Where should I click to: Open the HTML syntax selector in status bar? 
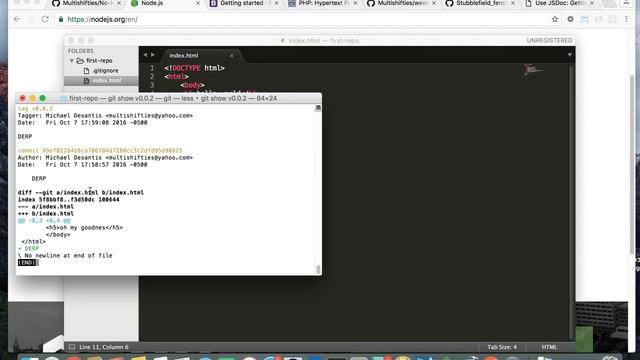click(x=549, y=347)
